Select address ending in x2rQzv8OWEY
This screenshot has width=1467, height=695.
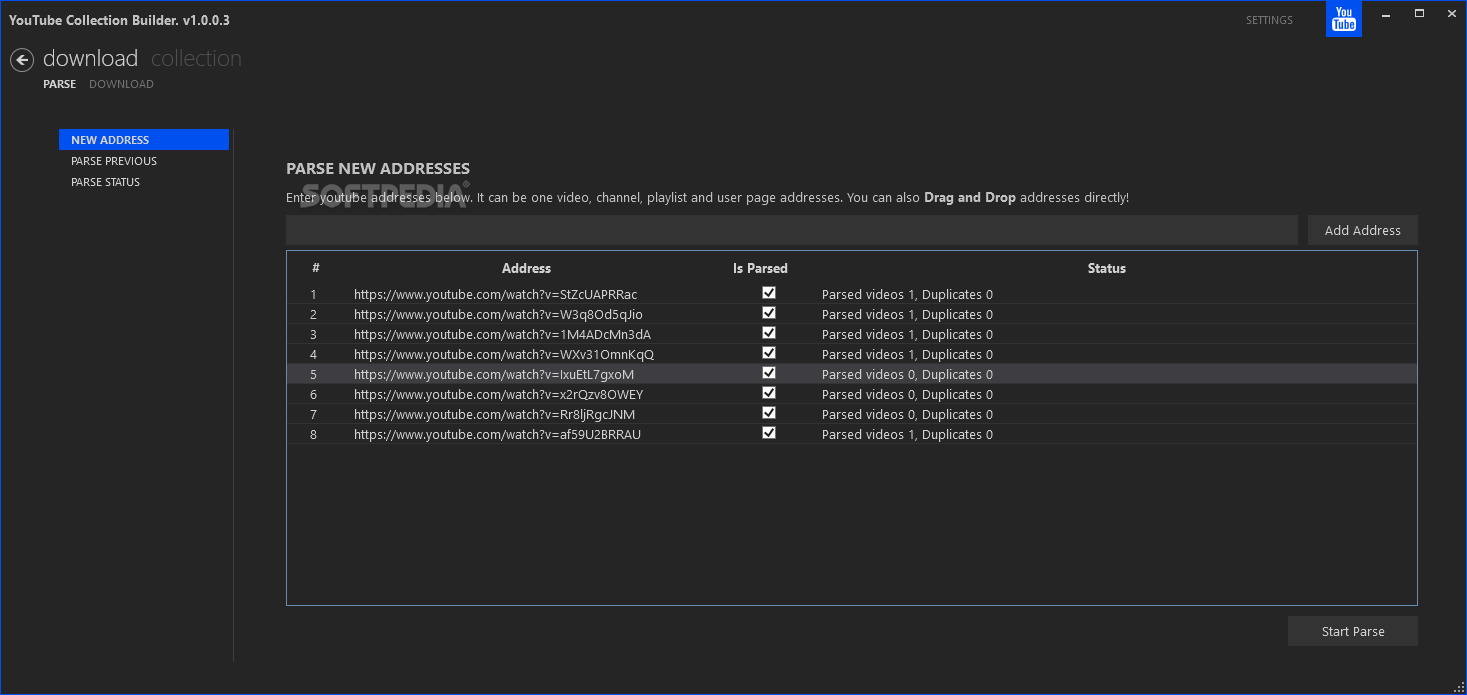498,394
